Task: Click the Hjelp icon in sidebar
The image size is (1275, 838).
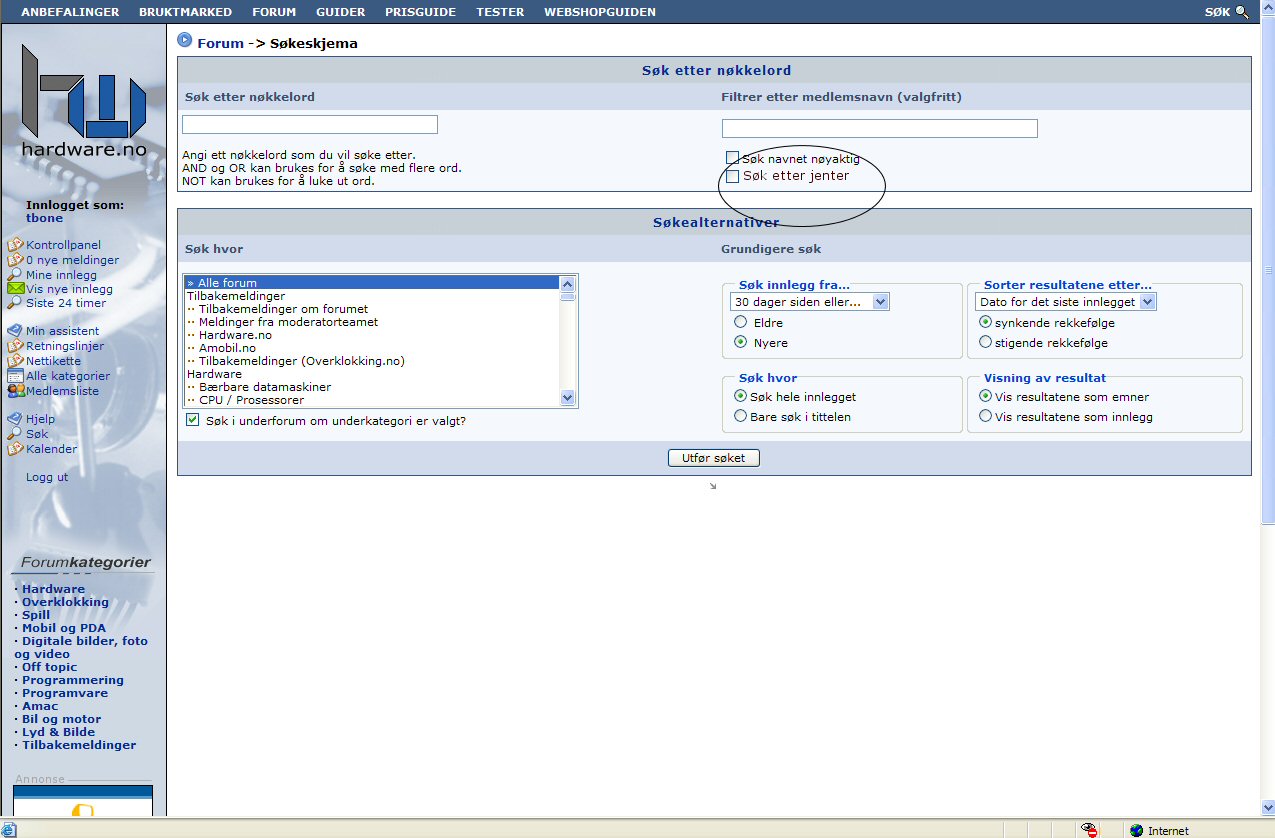Action: [15, 419]
